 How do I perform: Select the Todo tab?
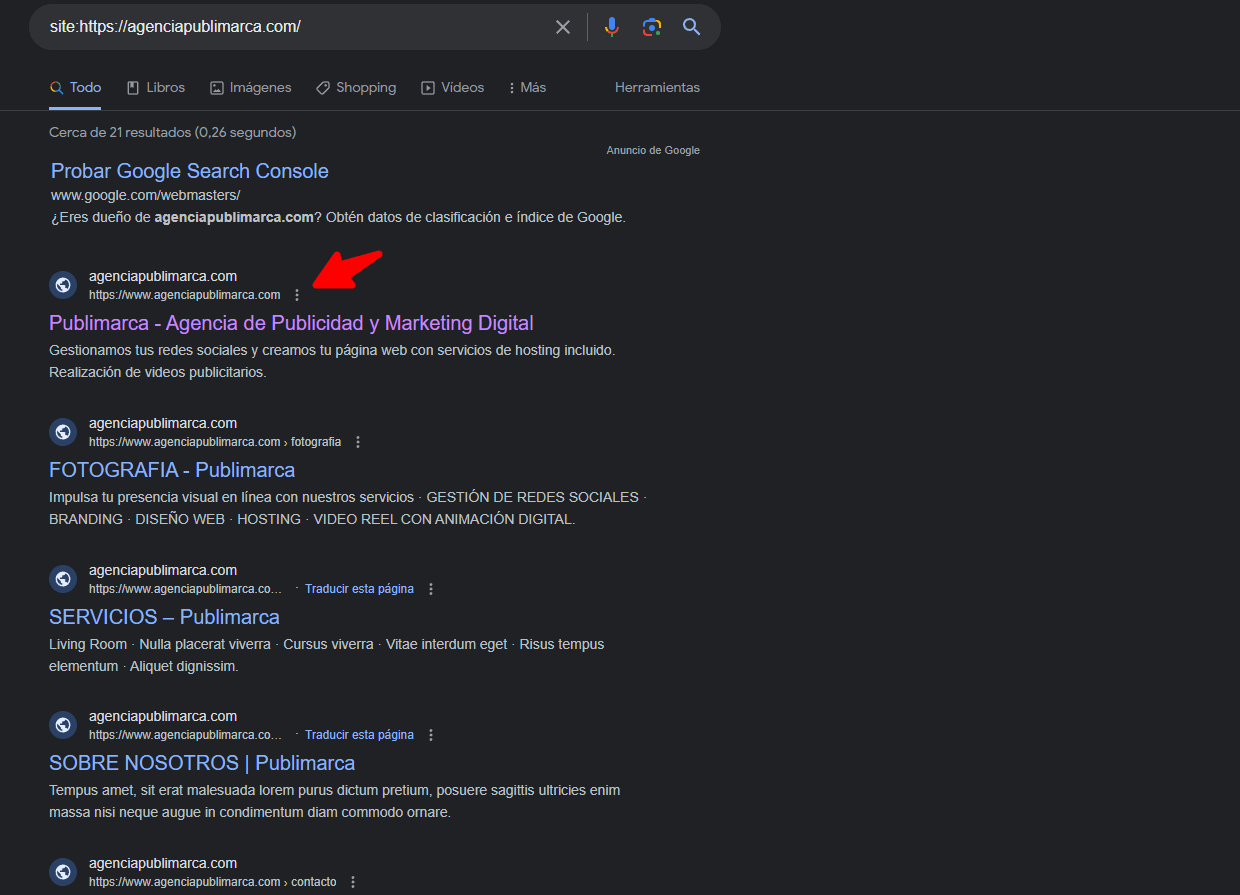tap(76, 88)
